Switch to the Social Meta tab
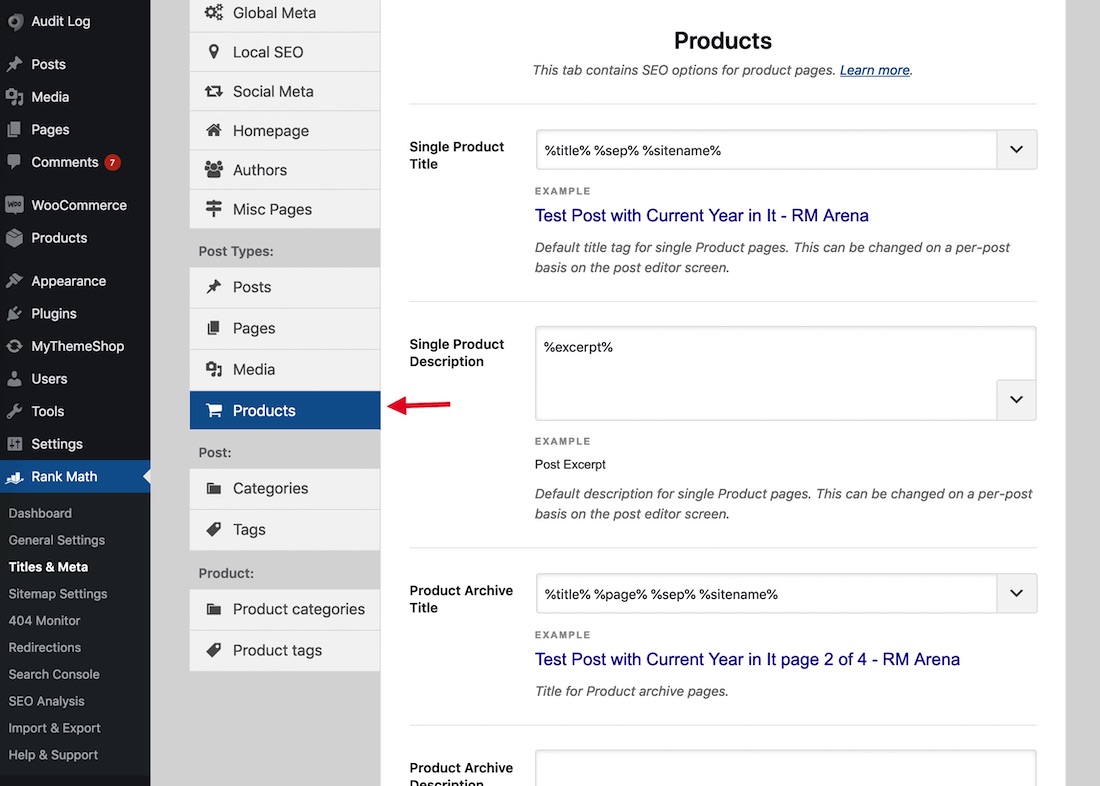 [273, 91]
